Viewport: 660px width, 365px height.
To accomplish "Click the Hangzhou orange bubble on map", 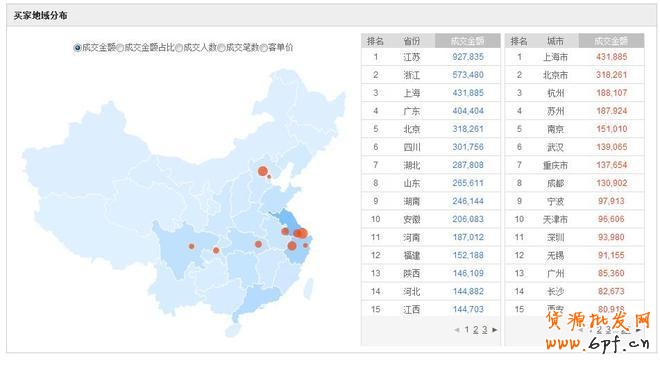I will click(292, 246).
